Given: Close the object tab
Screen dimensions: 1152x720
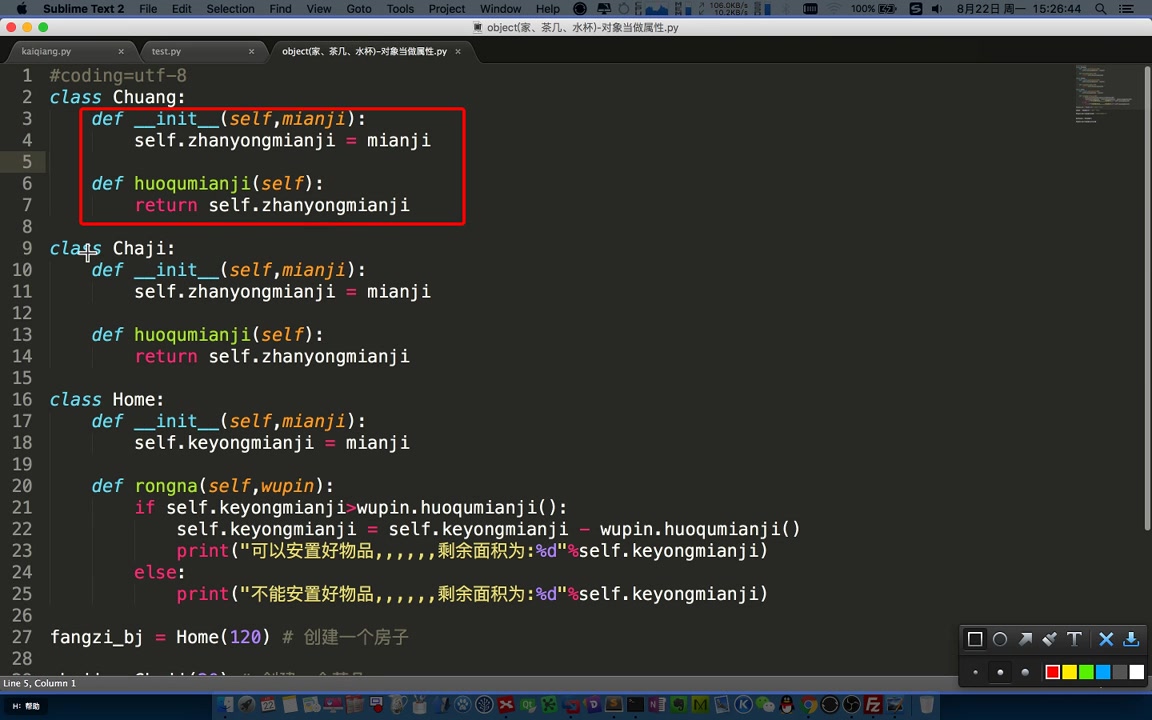Looking at the screenshot, I should (457, 51).
